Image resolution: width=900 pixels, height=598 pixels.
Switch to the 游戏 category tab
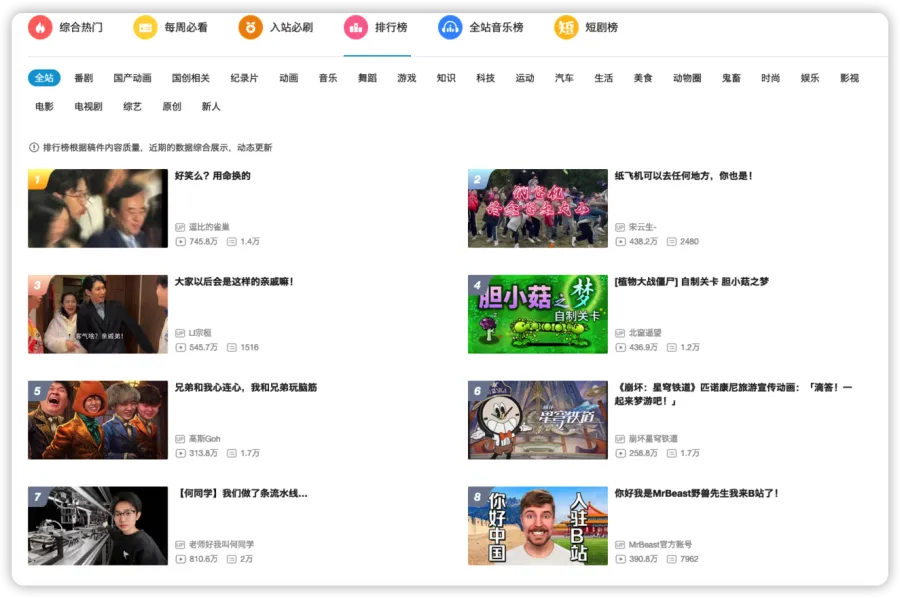(x=406, y=76)
